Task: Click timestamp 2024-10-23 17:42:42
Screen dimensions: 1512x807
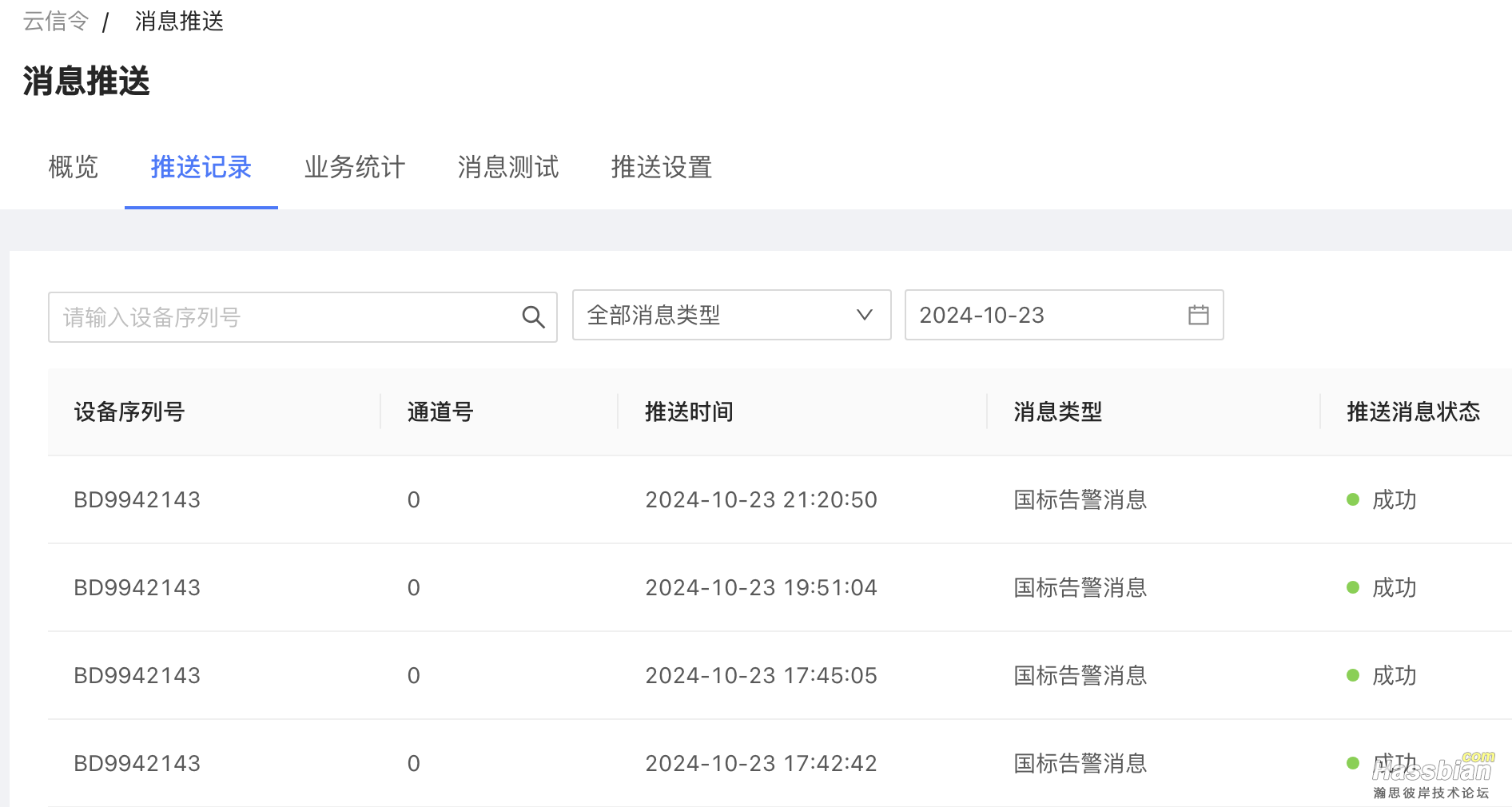Action: point(761,763)
